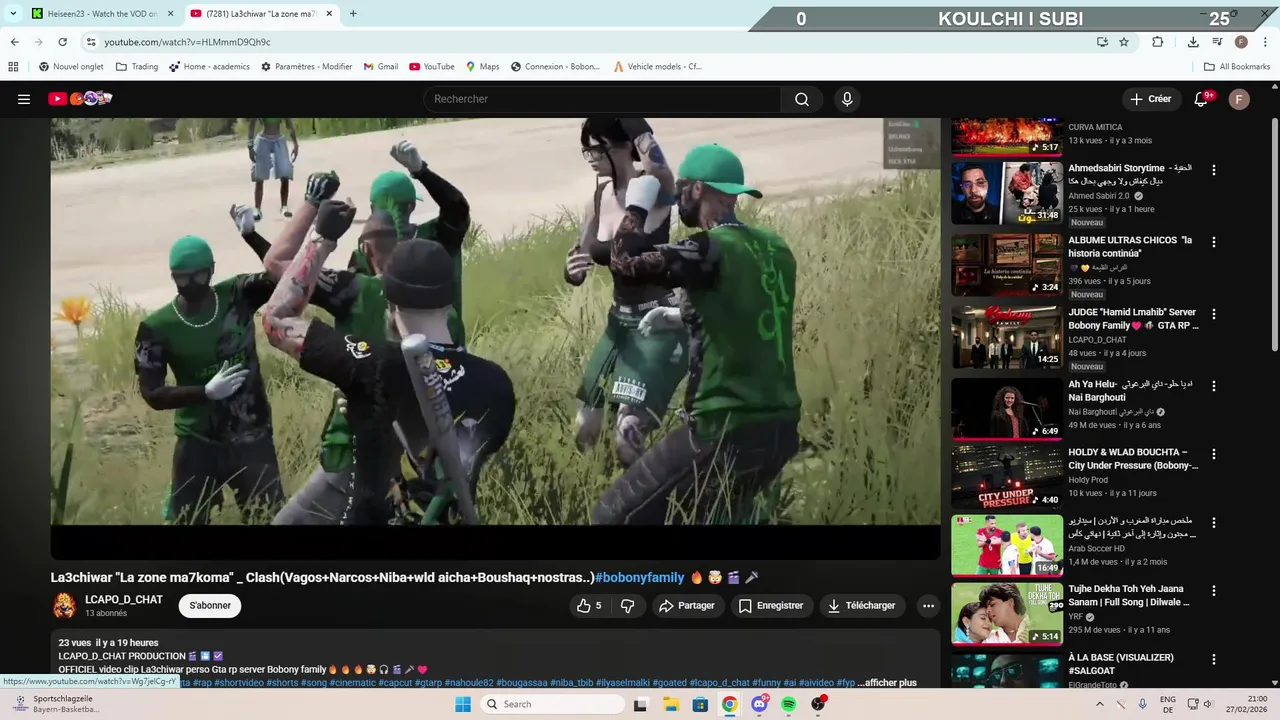Open the Chrome apps grid in bookmarks bar
The image size is (1280, 720).
[13, 67]
